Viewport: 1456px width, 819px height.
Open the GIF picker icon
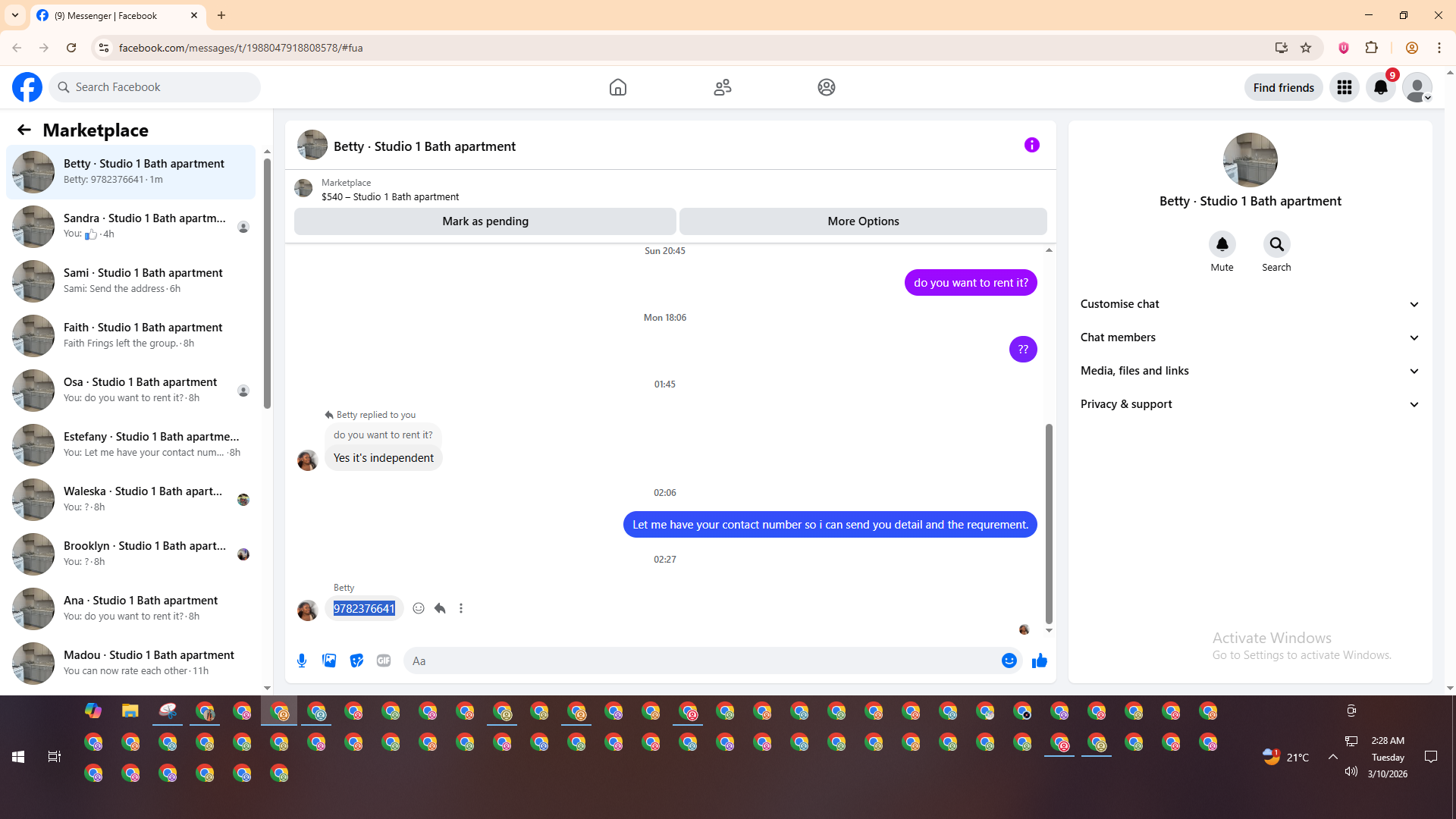(x=384, y=661)
